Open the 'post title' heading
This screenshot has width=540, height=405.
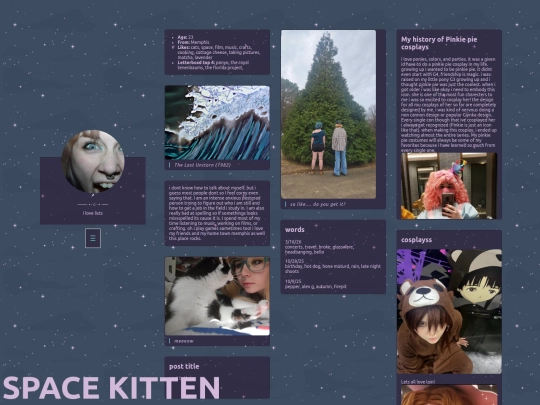[x=184, y=366]
